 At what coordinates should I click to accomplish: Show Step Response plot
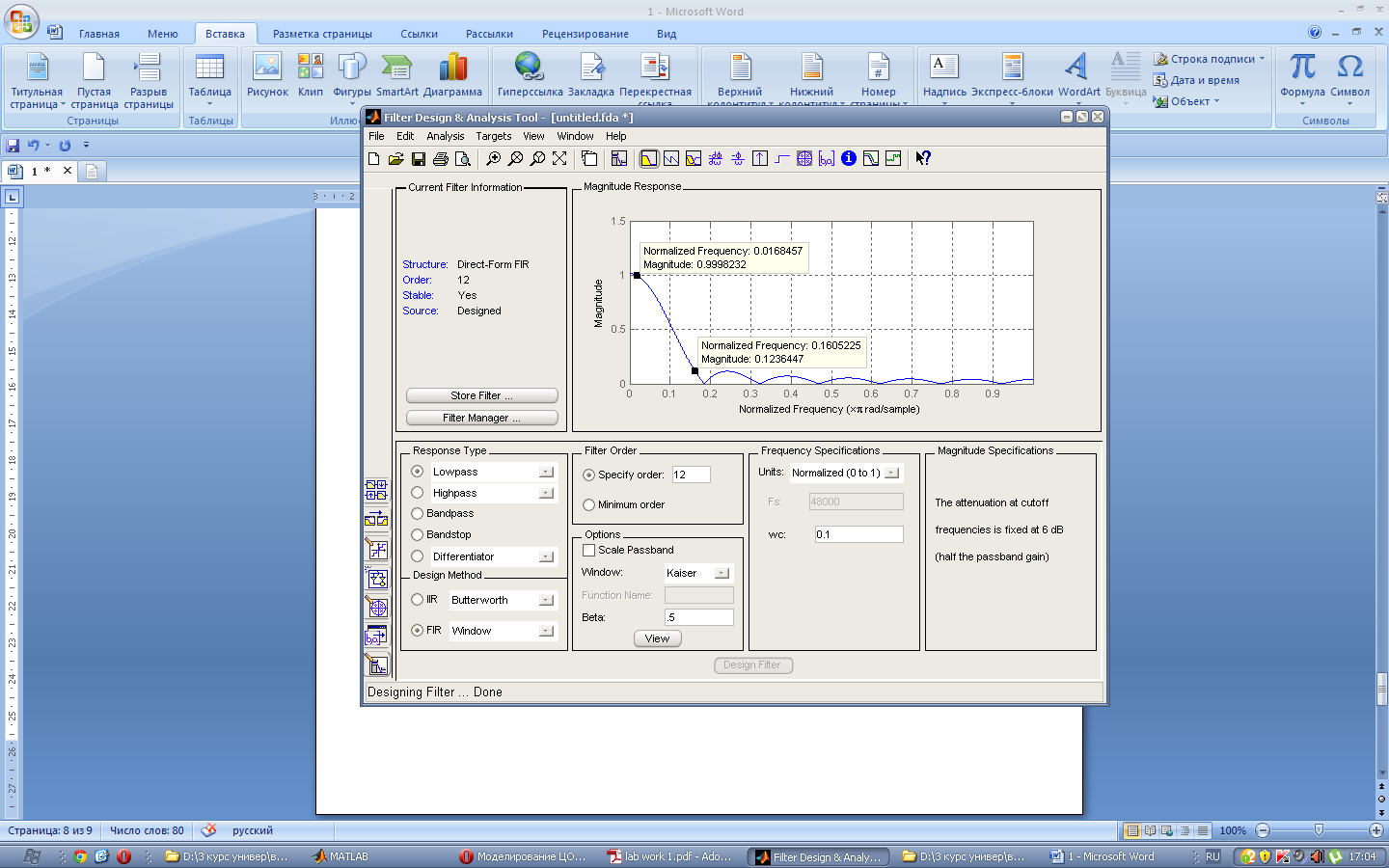point(782,159)
